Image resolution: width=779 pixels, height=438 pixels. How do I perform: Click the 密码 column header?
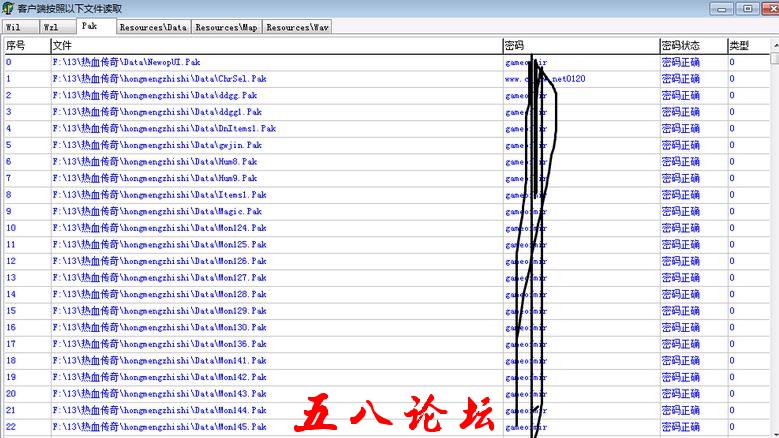pos(580,46)
